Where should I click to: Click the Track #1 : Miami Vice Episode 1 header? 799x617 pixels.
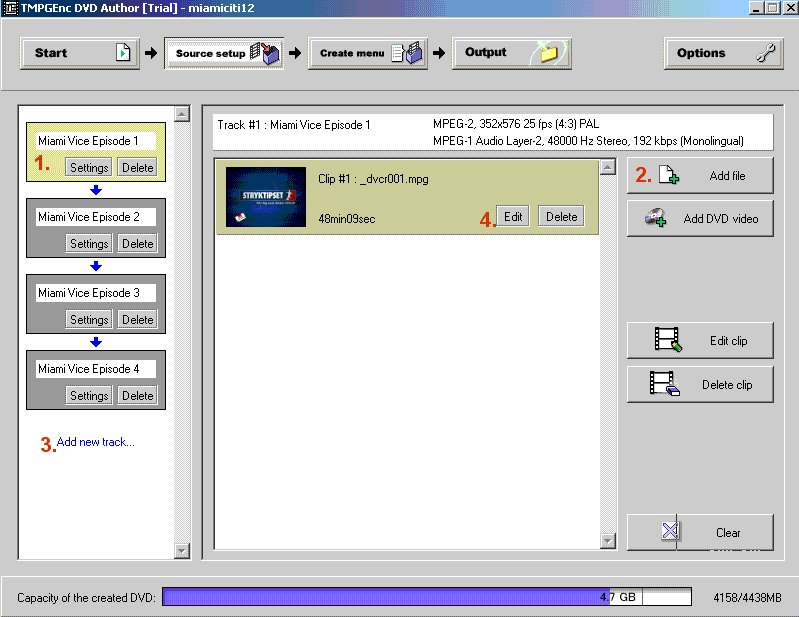pyautogui.click(x=294, y=125)
